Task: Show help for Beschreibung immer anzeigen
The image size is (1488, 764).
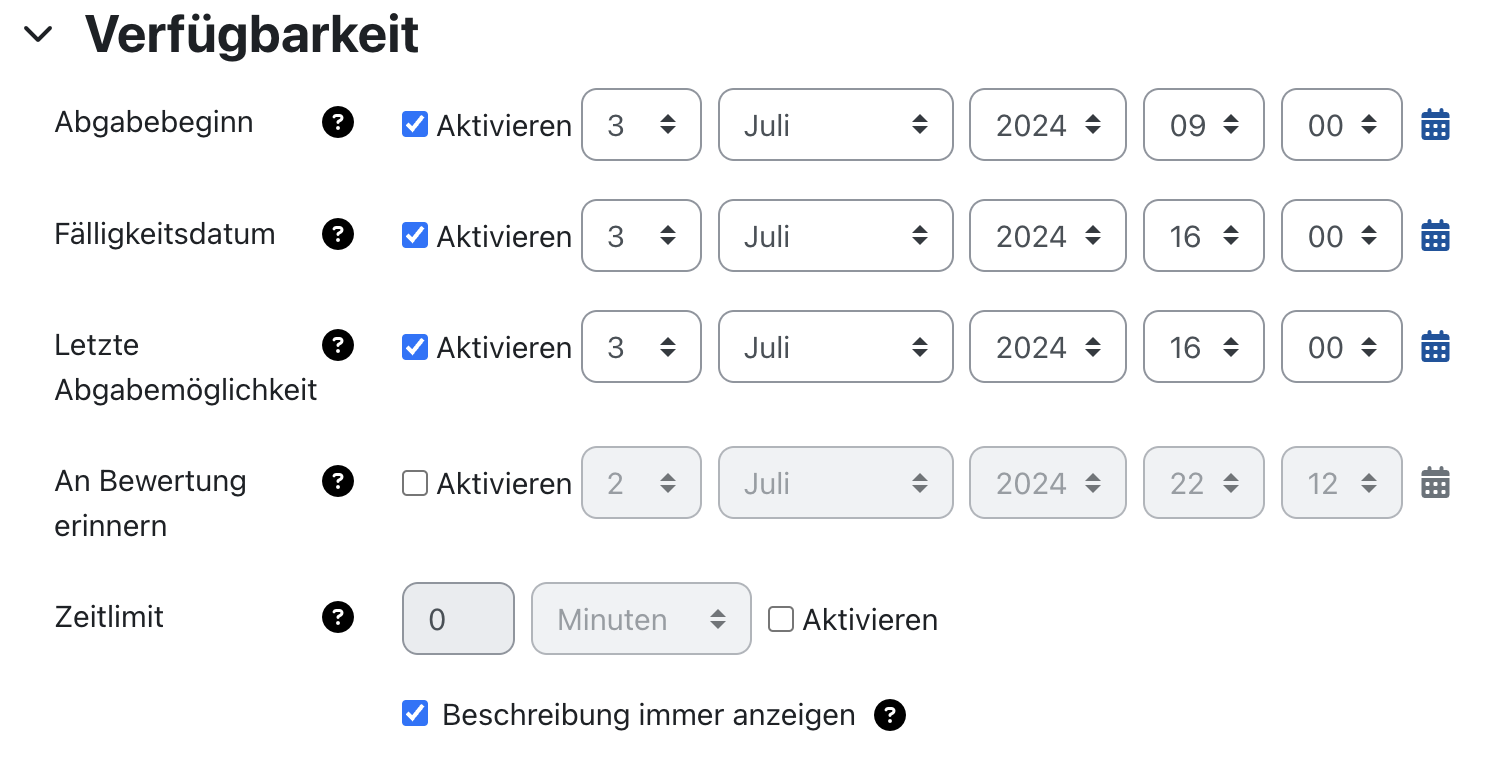Action: [889, 714]
